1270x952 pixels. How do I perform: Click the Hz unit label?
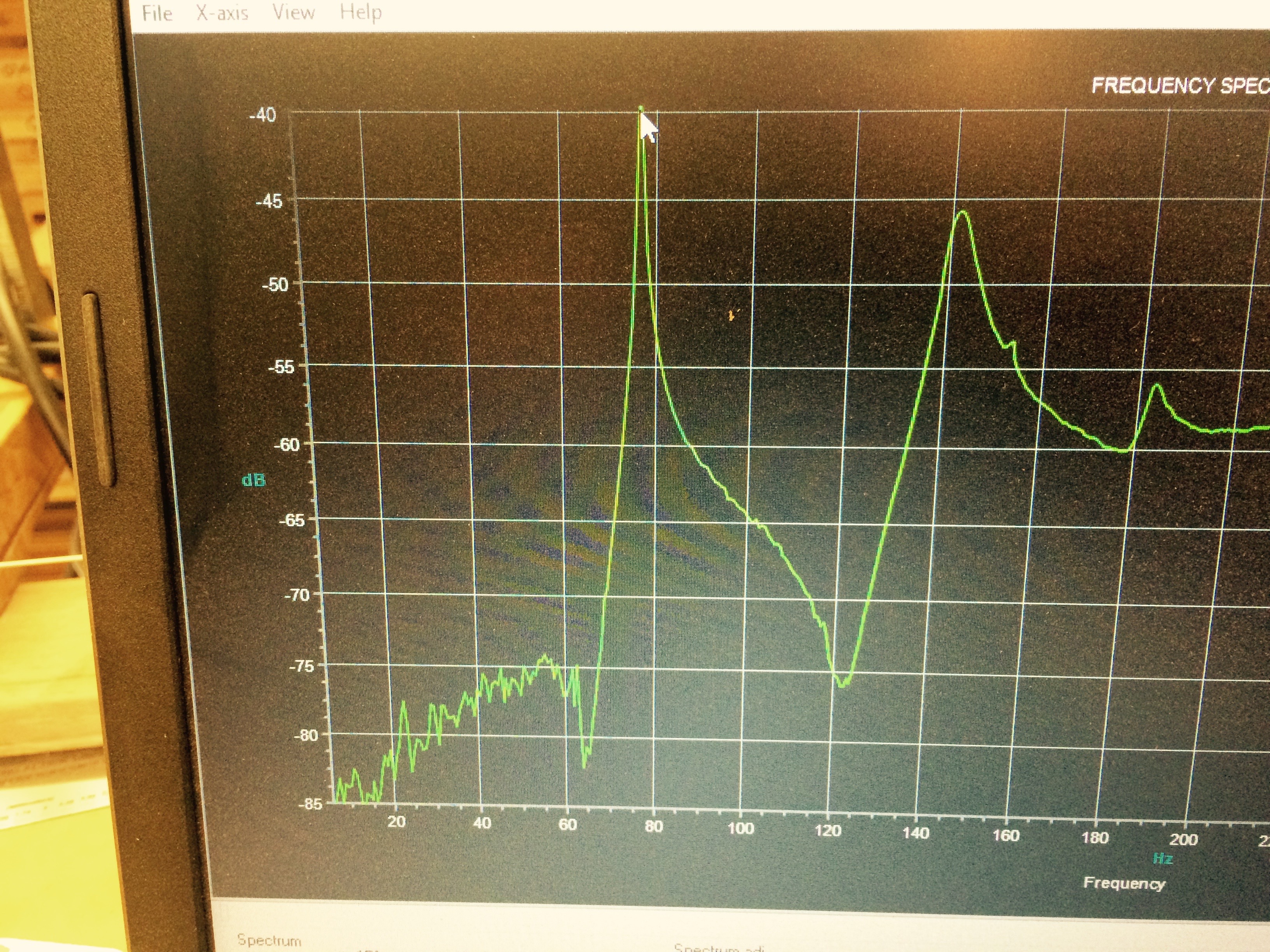(1163, 858)
